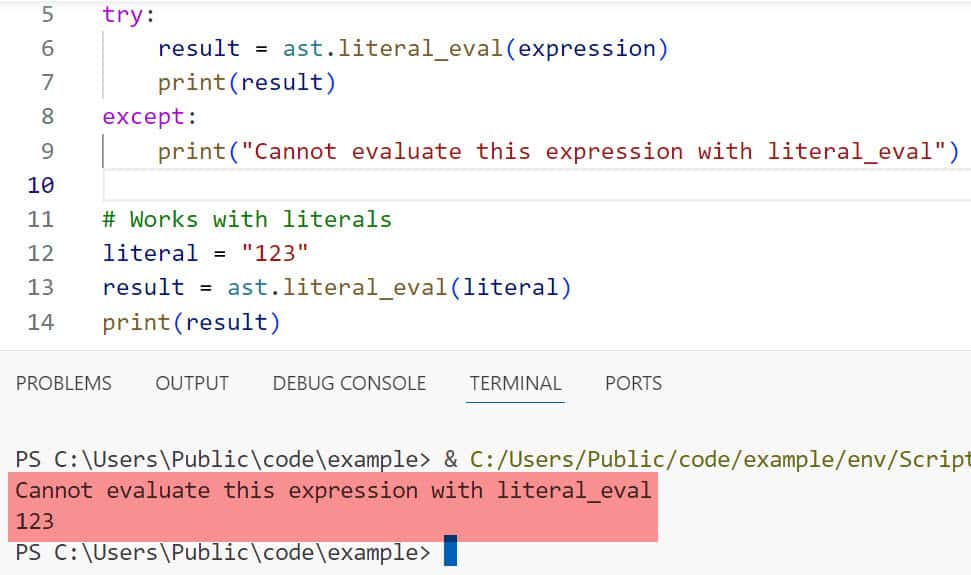Click the print(result) call on line 14
971x575 pixels.
click(191, 322)
